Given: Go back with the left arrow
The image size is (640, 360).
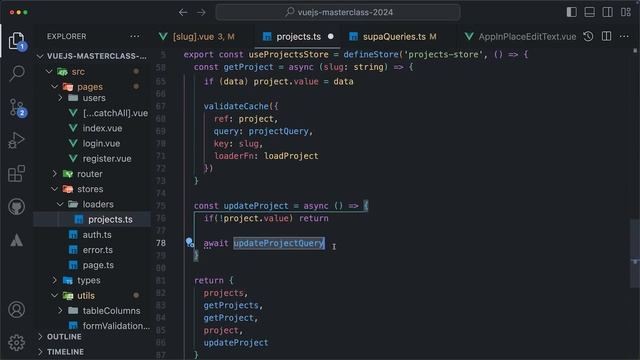Looking at the screenshot, I should (183, 13).
